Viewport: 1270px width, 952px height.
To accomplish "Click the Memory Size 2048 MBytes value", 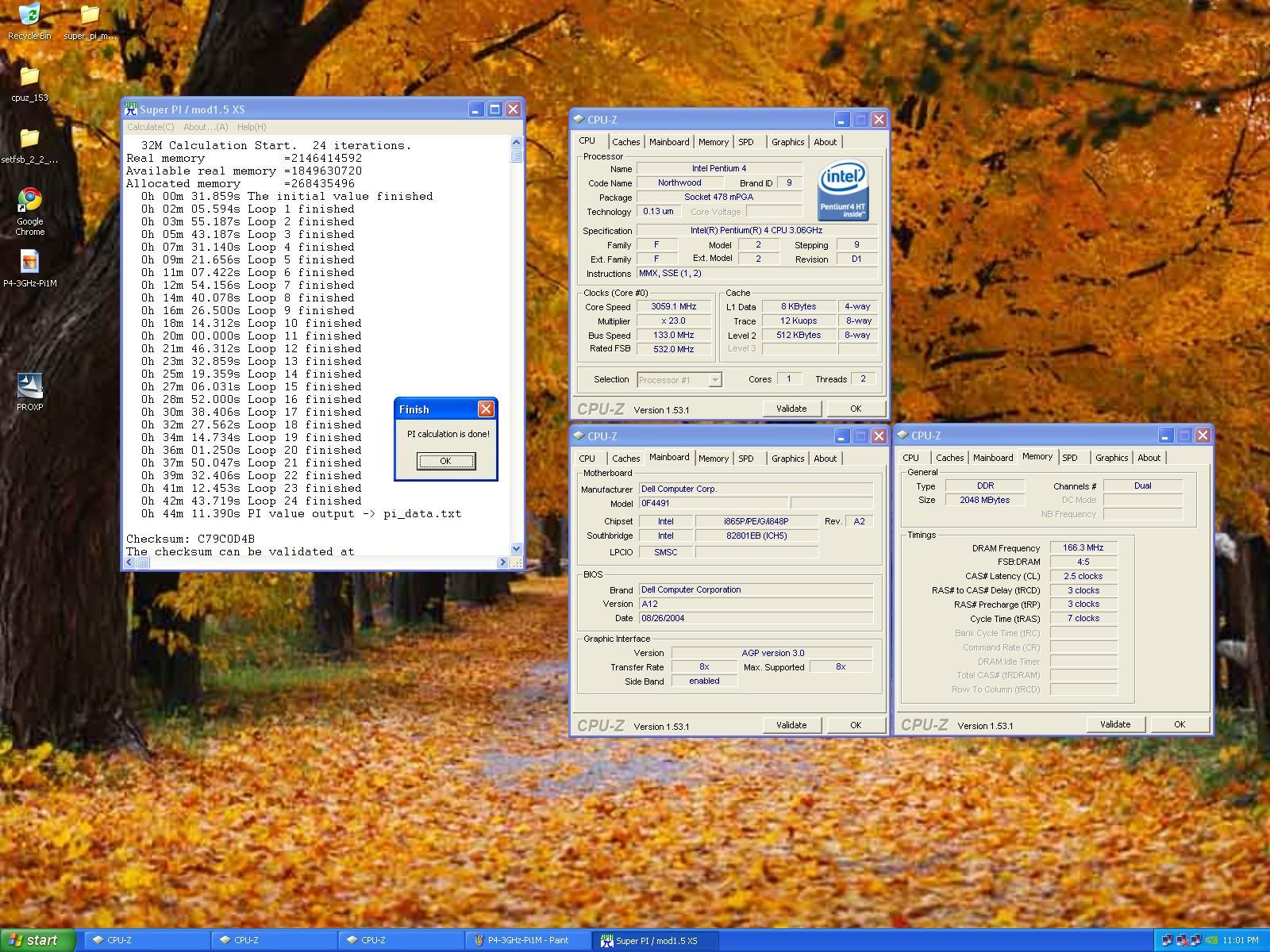I will (x=985, y=501).
